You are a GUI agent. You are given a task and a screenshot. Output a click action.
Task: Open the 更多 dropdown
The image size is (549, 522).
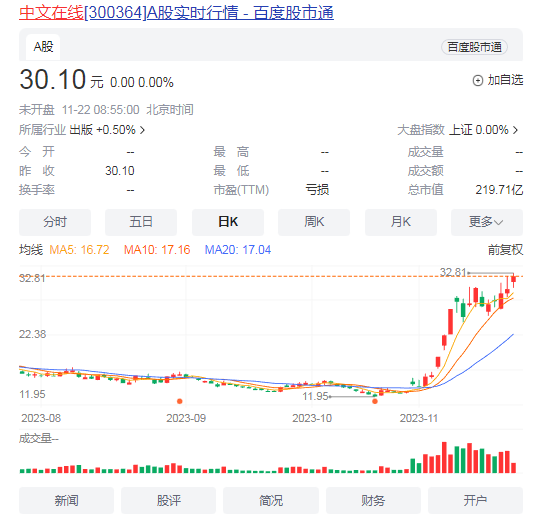coord(487,222)
